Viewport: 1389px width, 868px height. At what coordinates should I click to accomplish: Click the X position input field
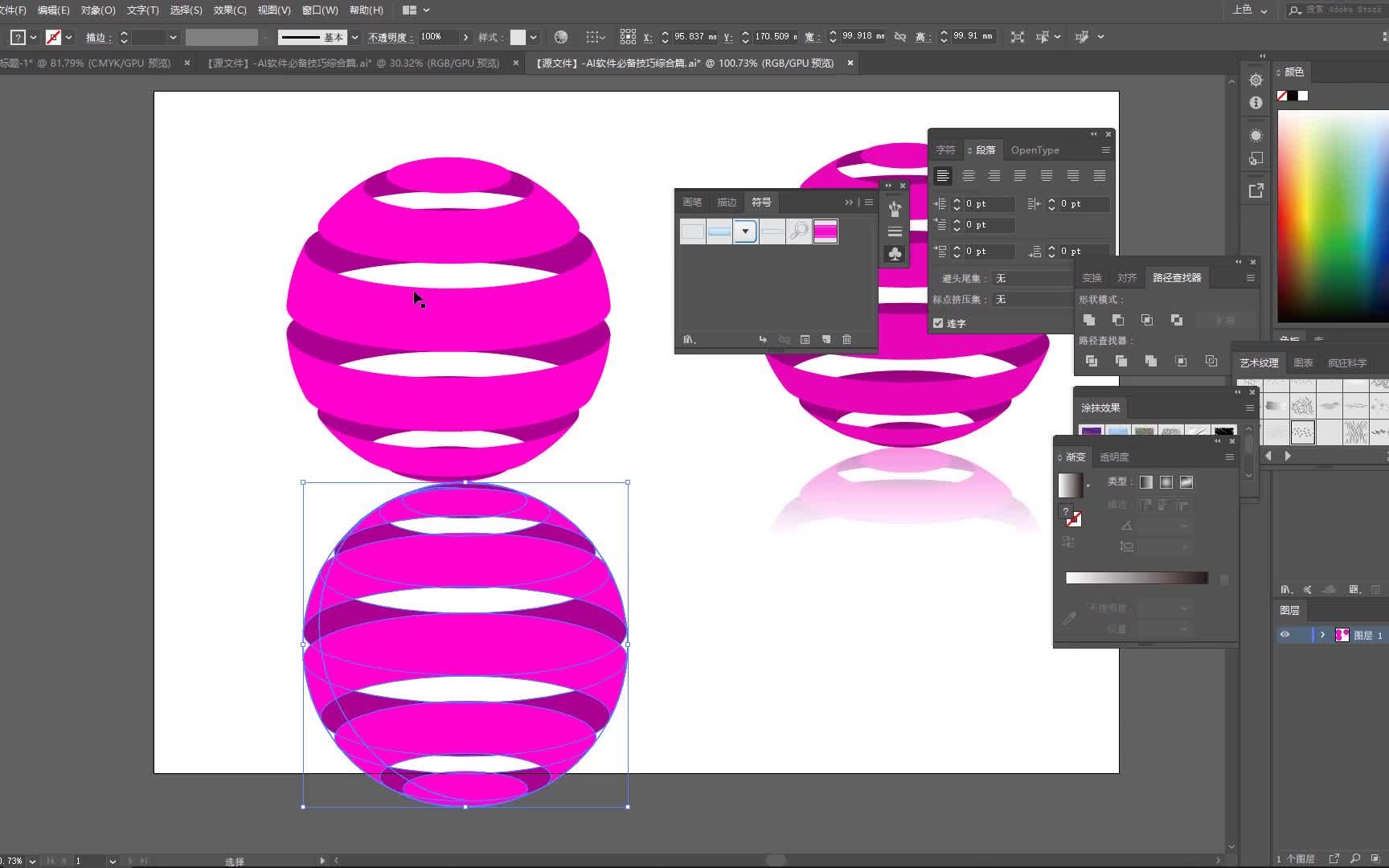coord(696,37)
